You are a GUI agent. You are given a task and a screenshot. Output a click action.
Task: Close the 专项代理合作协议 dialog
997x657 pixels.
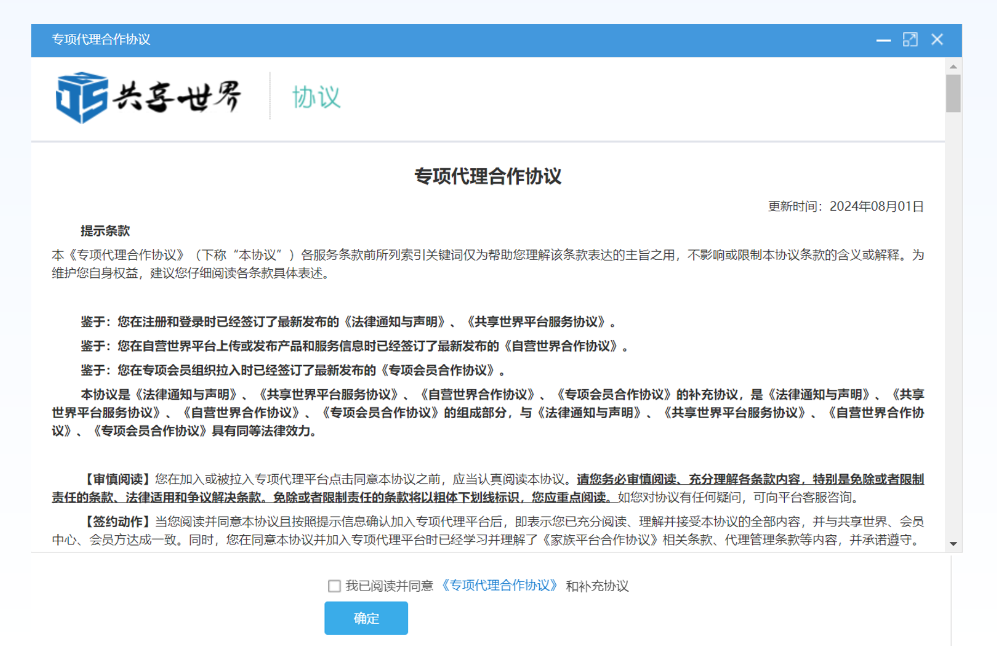[937, 40]
